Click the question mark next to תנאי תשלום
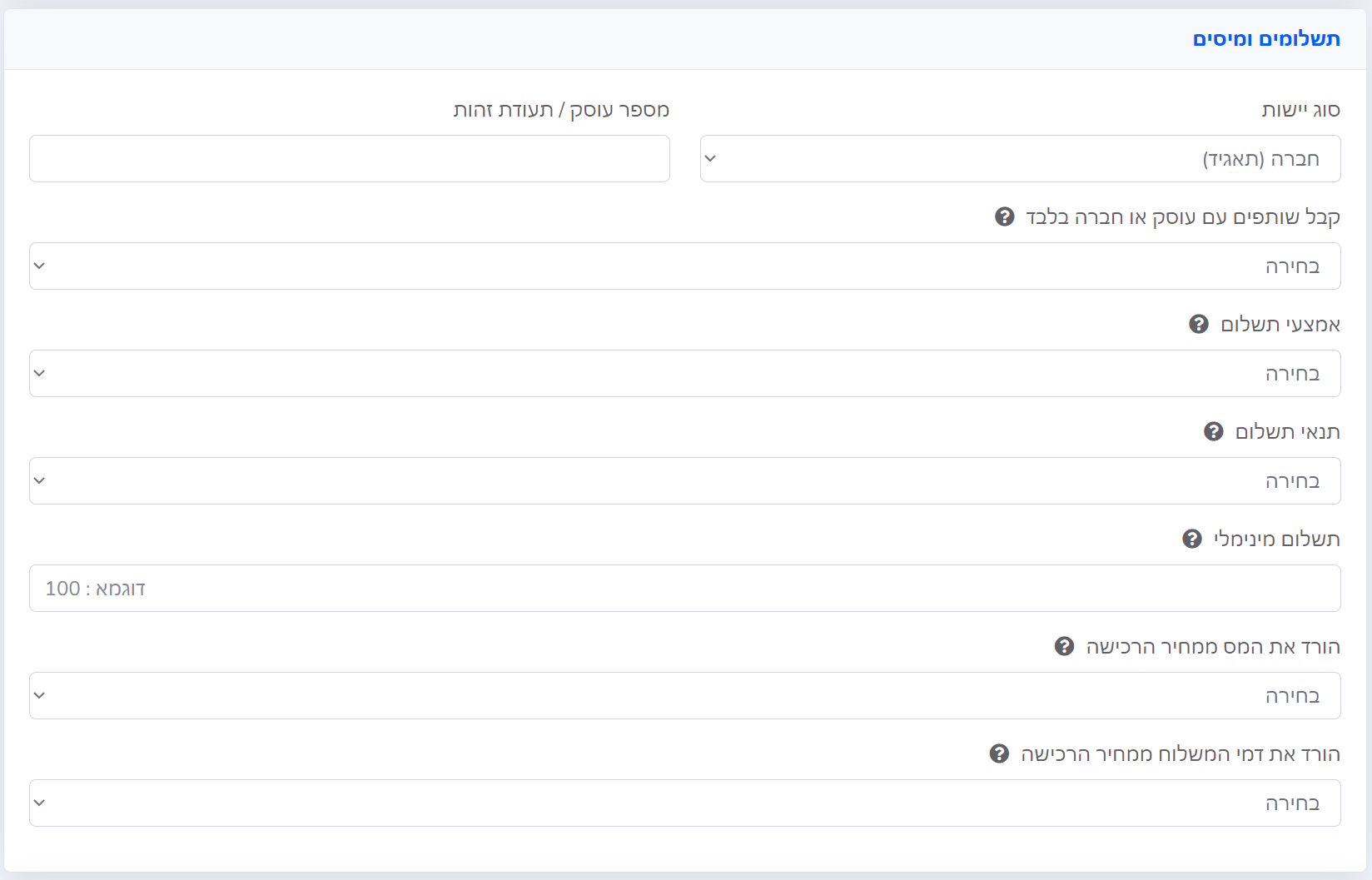 click(x=1213, y=431)
